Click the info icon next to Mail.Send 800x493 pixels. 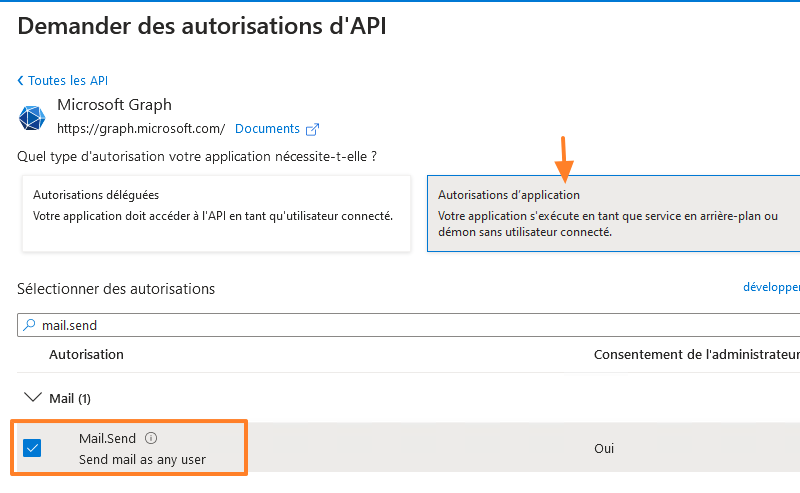pyautogui.click(x=151, y=438)
